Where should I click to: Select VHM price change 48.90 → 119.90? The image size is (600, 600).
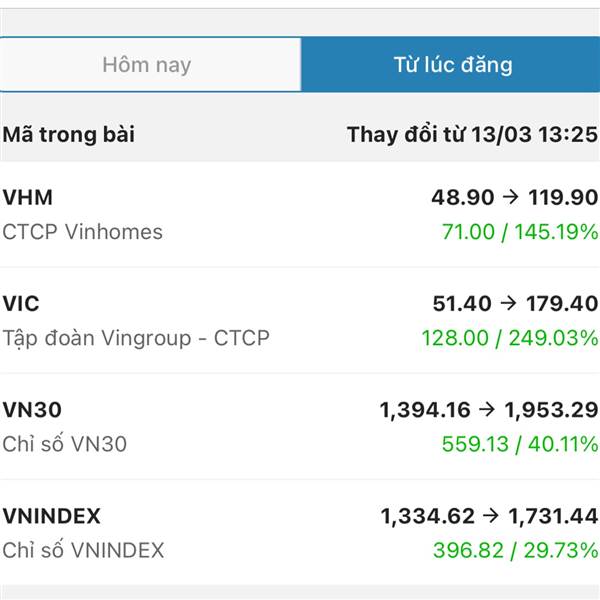pyautogui.click(x=514, y=197)
